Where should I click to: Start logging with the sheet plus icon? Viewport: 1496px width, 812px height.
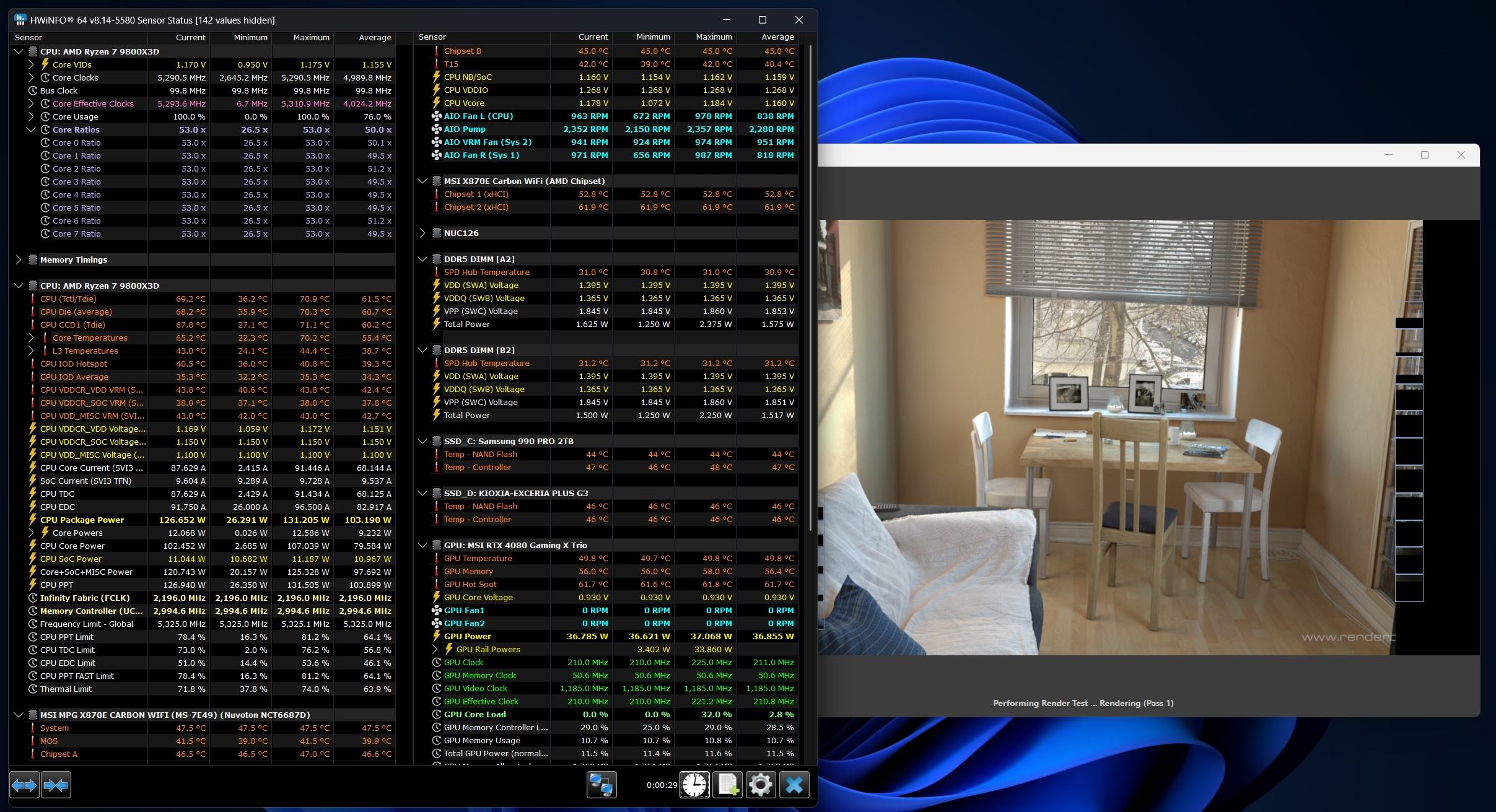(727, 785)
